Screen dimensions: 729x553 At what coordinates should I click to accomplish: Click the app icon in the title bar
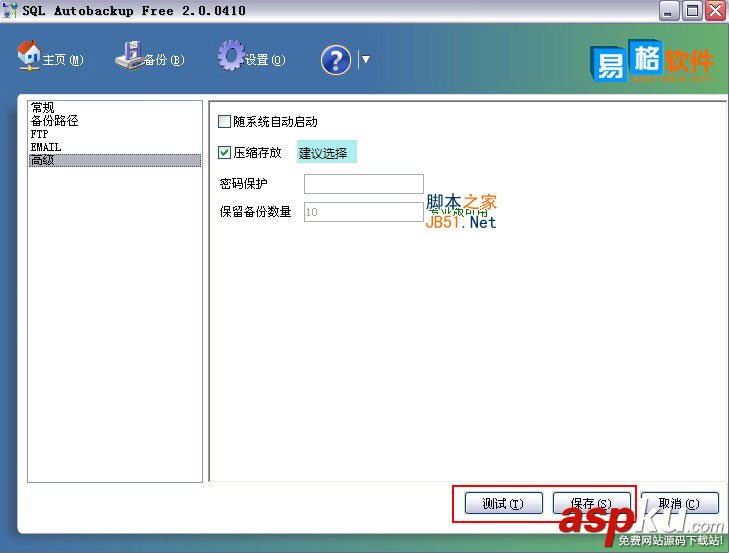coord(10,10)
